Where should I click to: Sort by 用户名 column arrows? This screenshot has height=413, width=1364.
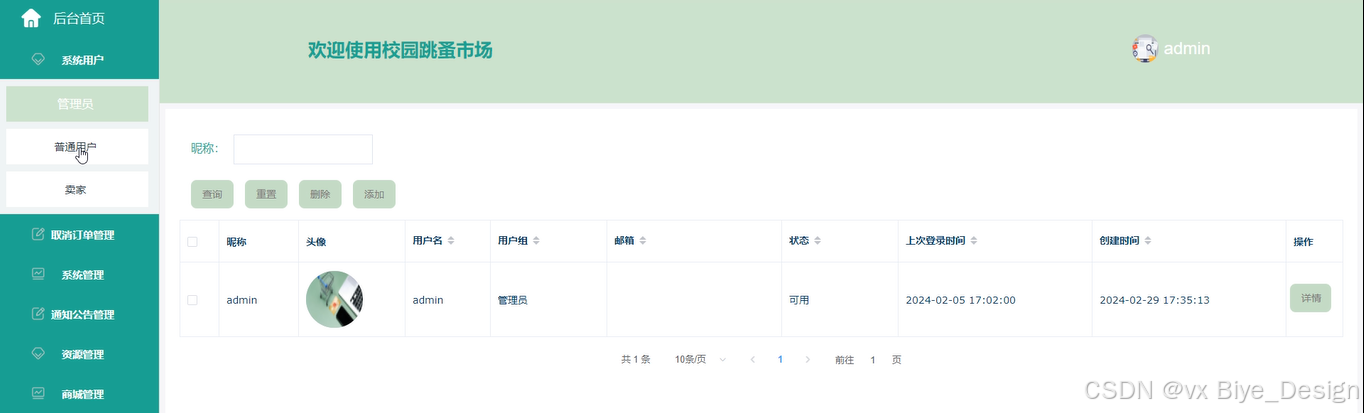451,241
